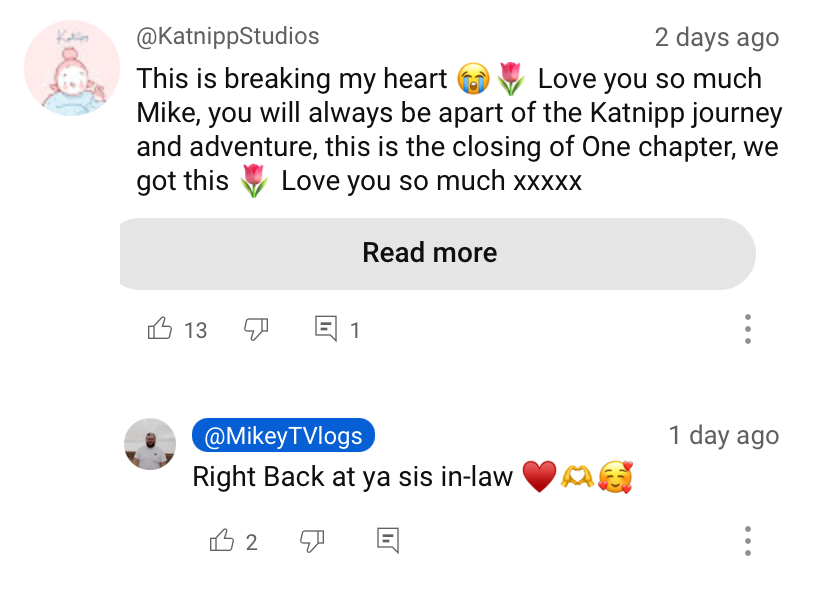
Task: Click the reply count of 1
Action: point(355,330)
